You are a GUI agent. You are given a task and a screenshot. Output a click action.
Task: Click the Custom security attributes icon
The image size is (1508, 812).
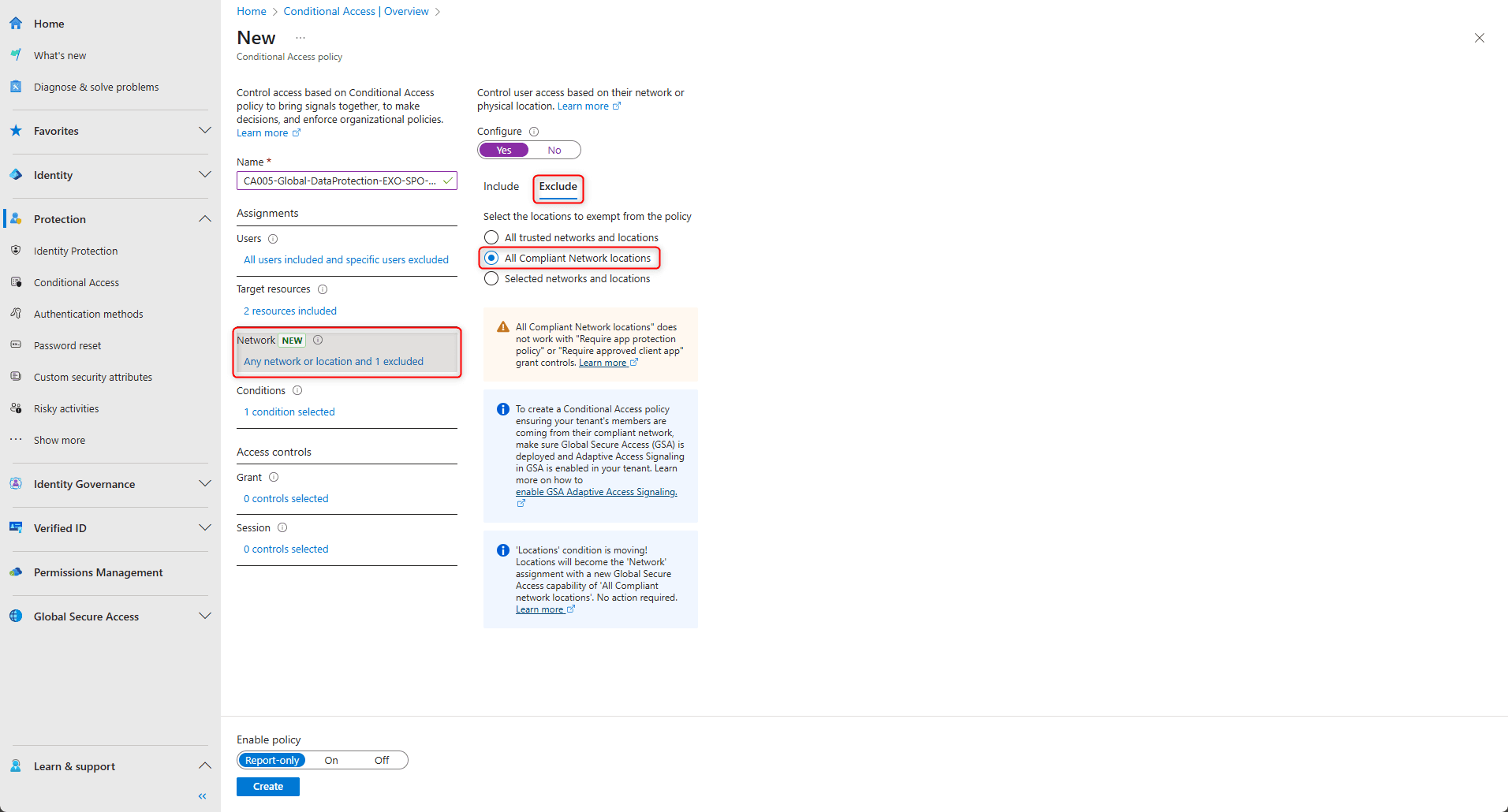point(16,377)
